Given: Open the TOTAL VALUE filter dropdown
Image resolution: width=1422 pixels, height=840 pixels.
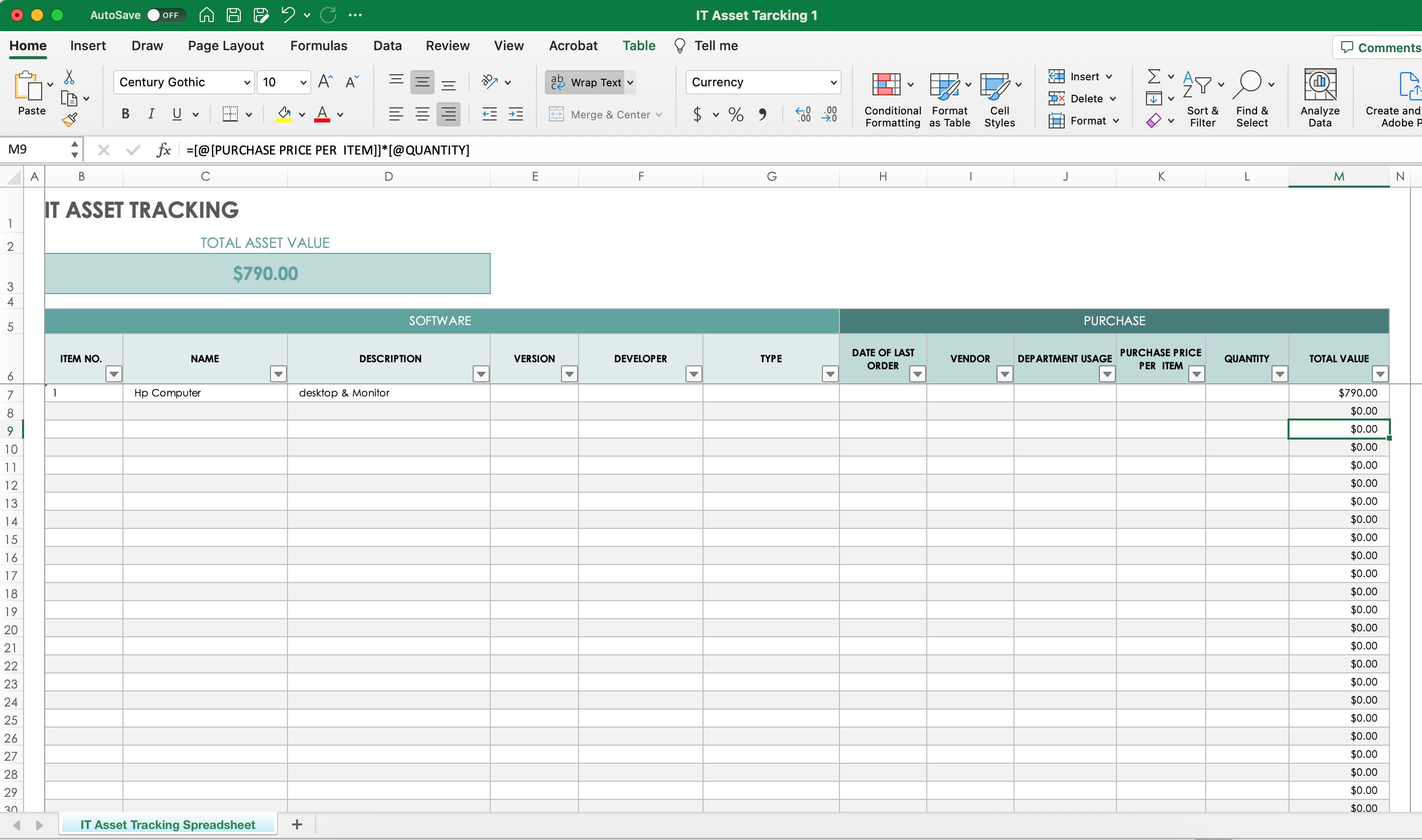Looking at the screenshot, I should pos(1379,374).
